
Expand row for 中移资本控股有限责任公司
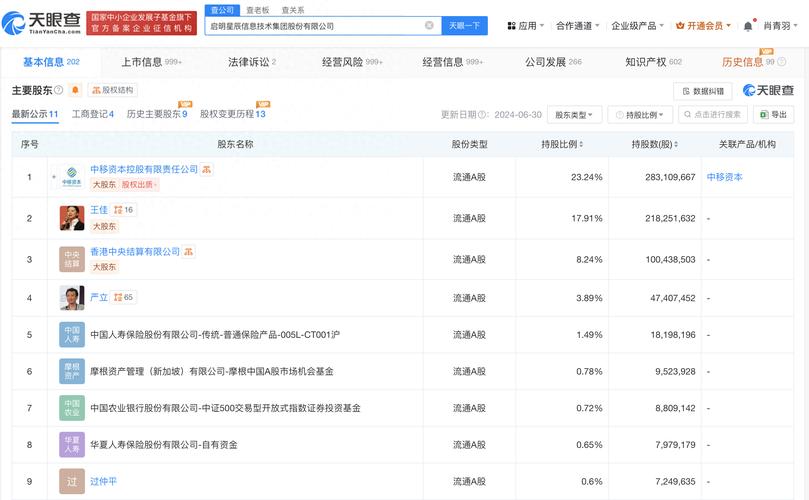(x=54, y=177)
